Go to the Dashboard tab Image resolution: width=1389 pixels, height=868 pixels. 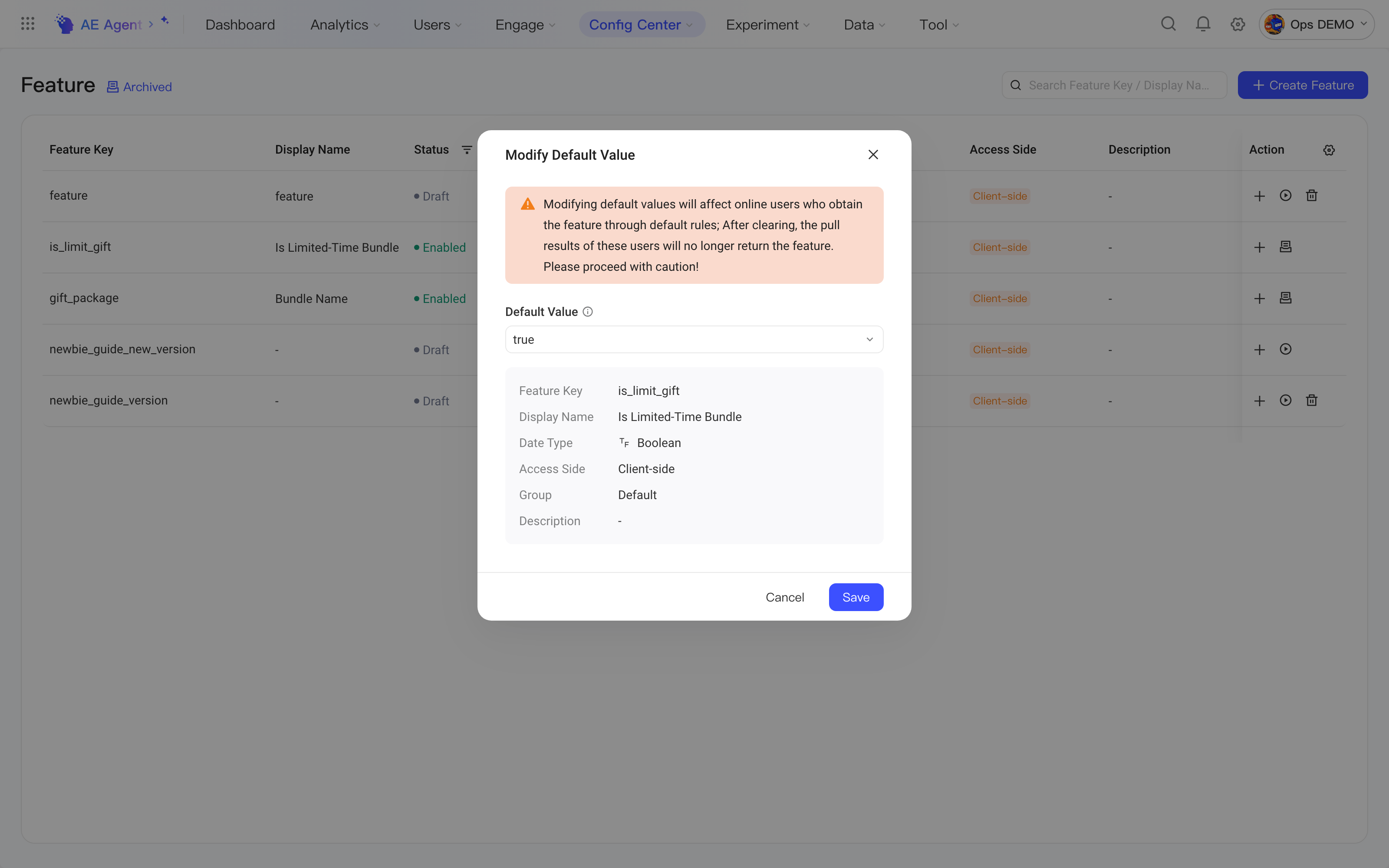click(x=240, y=25)
